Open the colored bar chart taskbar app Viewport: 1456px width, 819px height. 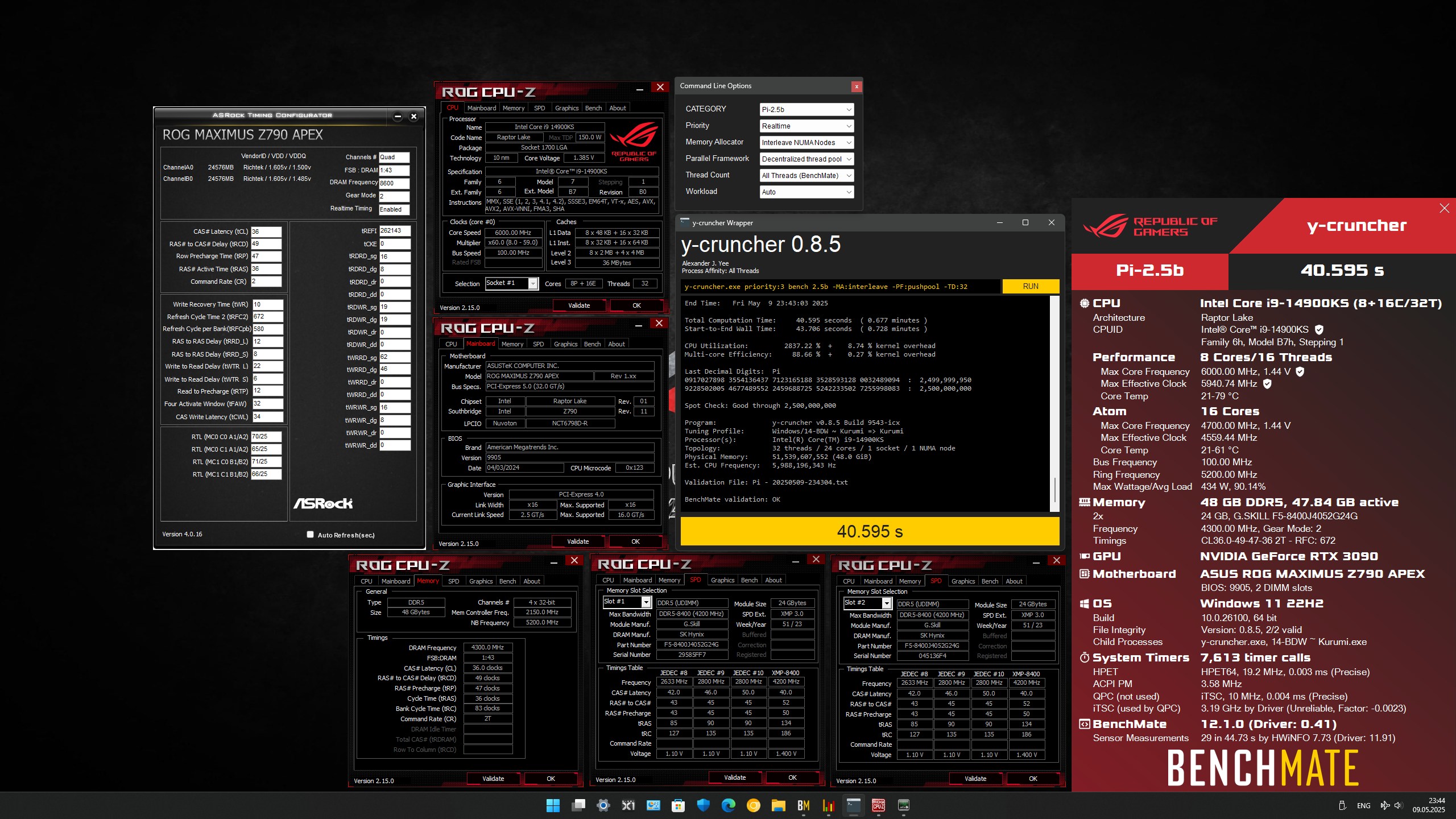(828, 805)
